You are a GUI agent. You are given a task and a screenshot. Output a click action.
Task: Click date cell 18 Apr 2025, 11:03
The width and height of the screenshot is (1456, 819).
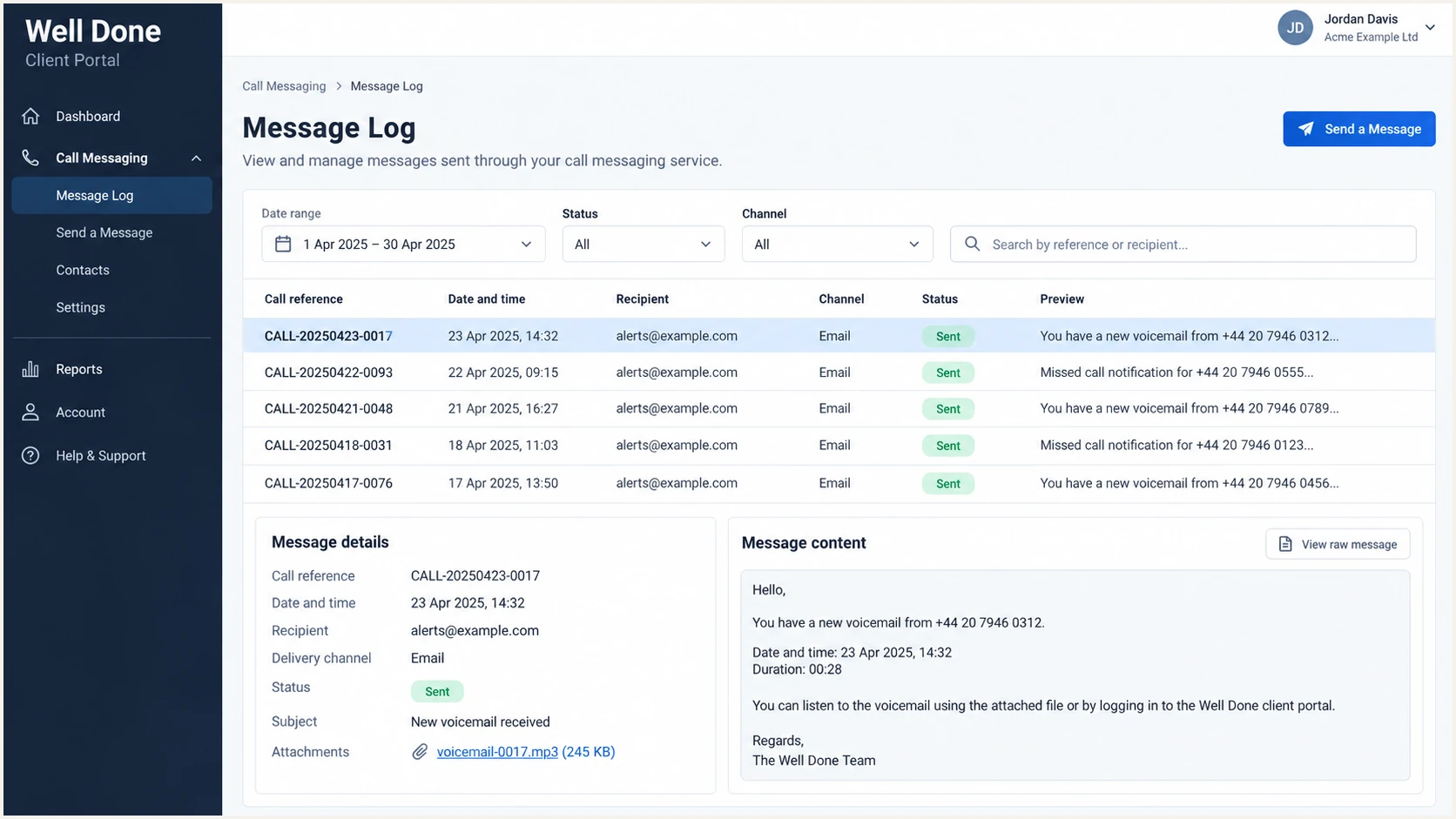[x=502, y=445]
